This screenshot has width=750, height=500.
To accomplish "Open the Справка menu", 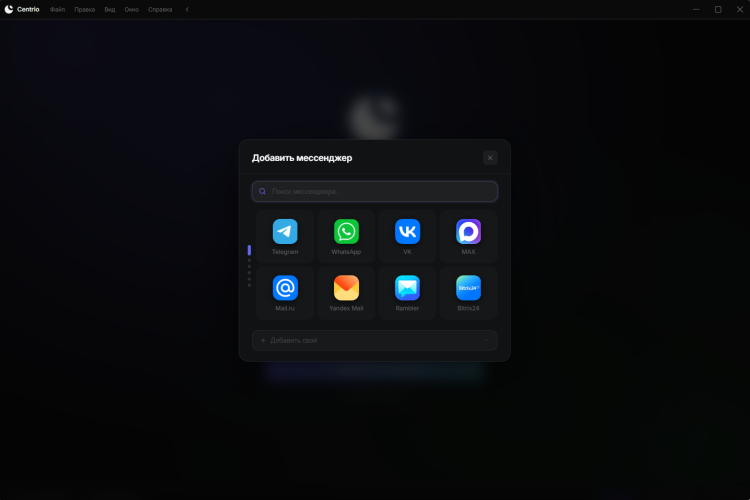I will pyautogui.click(x=160, y=10).
